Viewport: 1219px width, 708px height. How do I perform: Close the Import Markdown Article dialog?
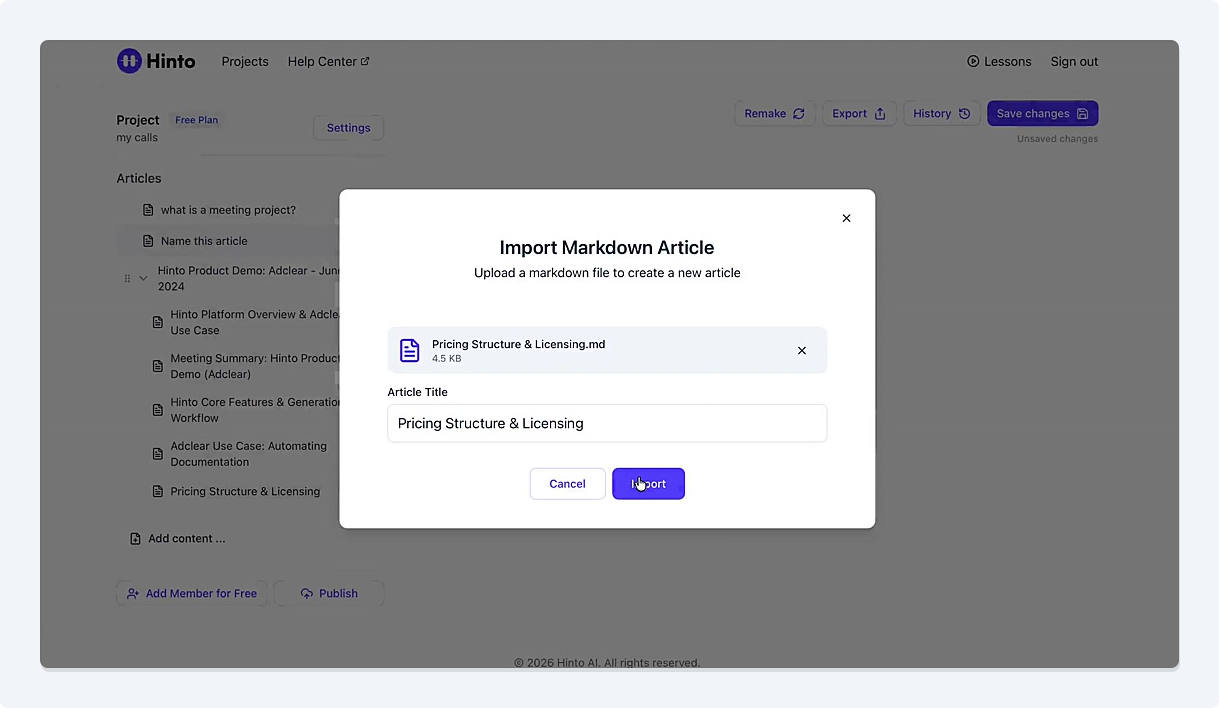(x=846, y=218)
